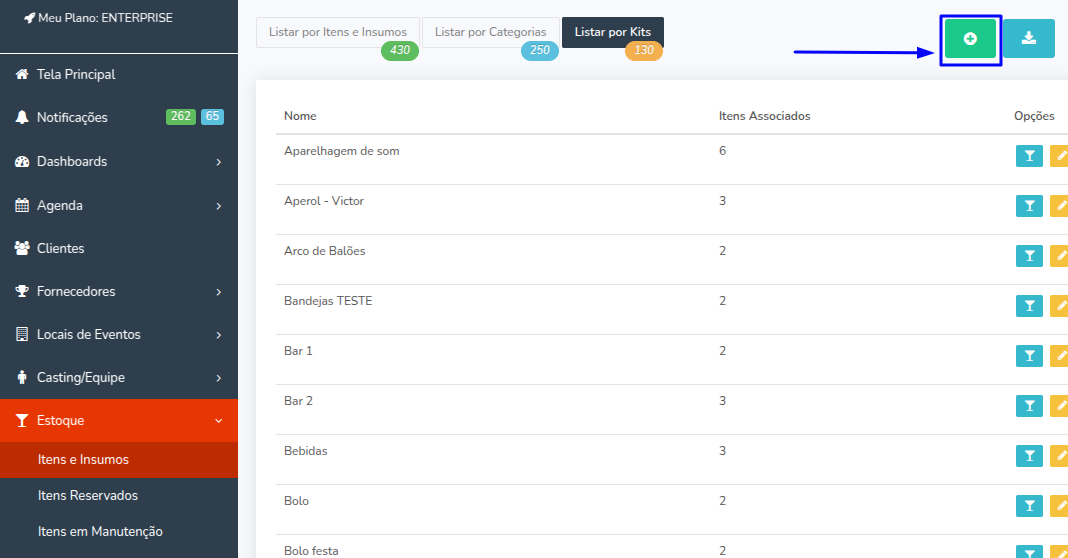The image size is (1068, 558).
Task: Select Listar por Itens e Insumos tab
Action: [x=338, y=32]
